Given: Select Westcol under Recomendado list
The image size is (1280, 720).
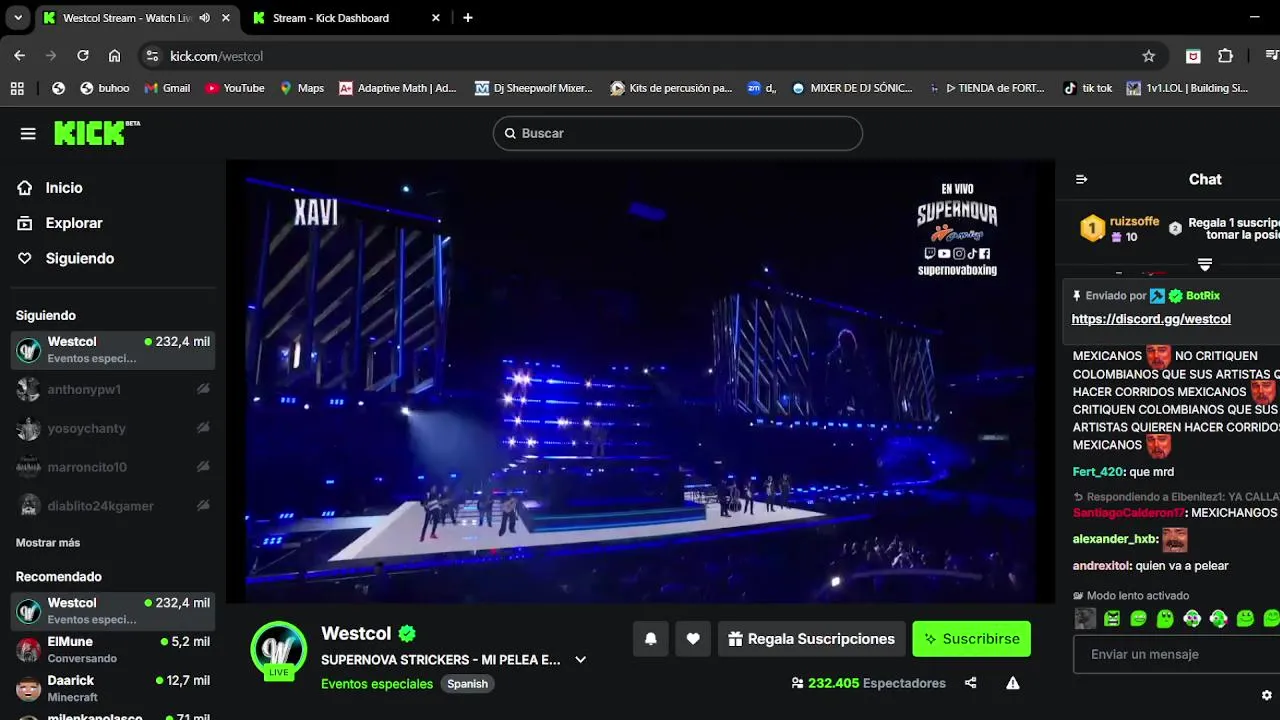Looking at the screenshot, I should click(x=113, y=611).
